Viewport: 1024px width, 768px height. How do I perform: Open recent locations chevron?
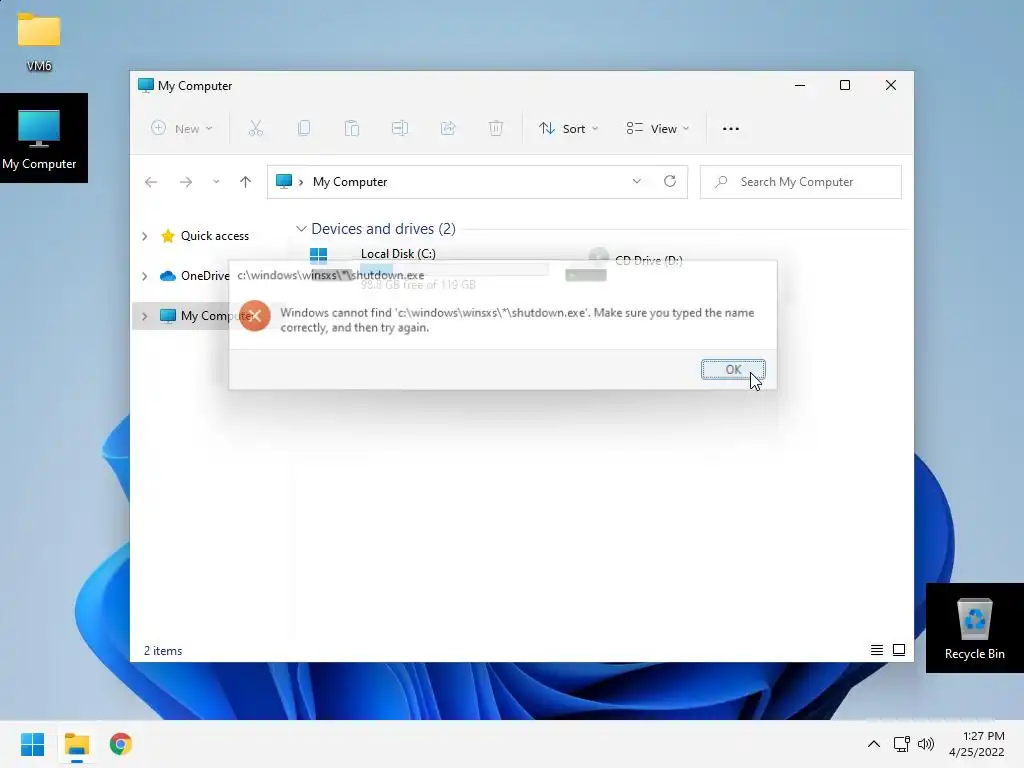(x=216, y=182)
